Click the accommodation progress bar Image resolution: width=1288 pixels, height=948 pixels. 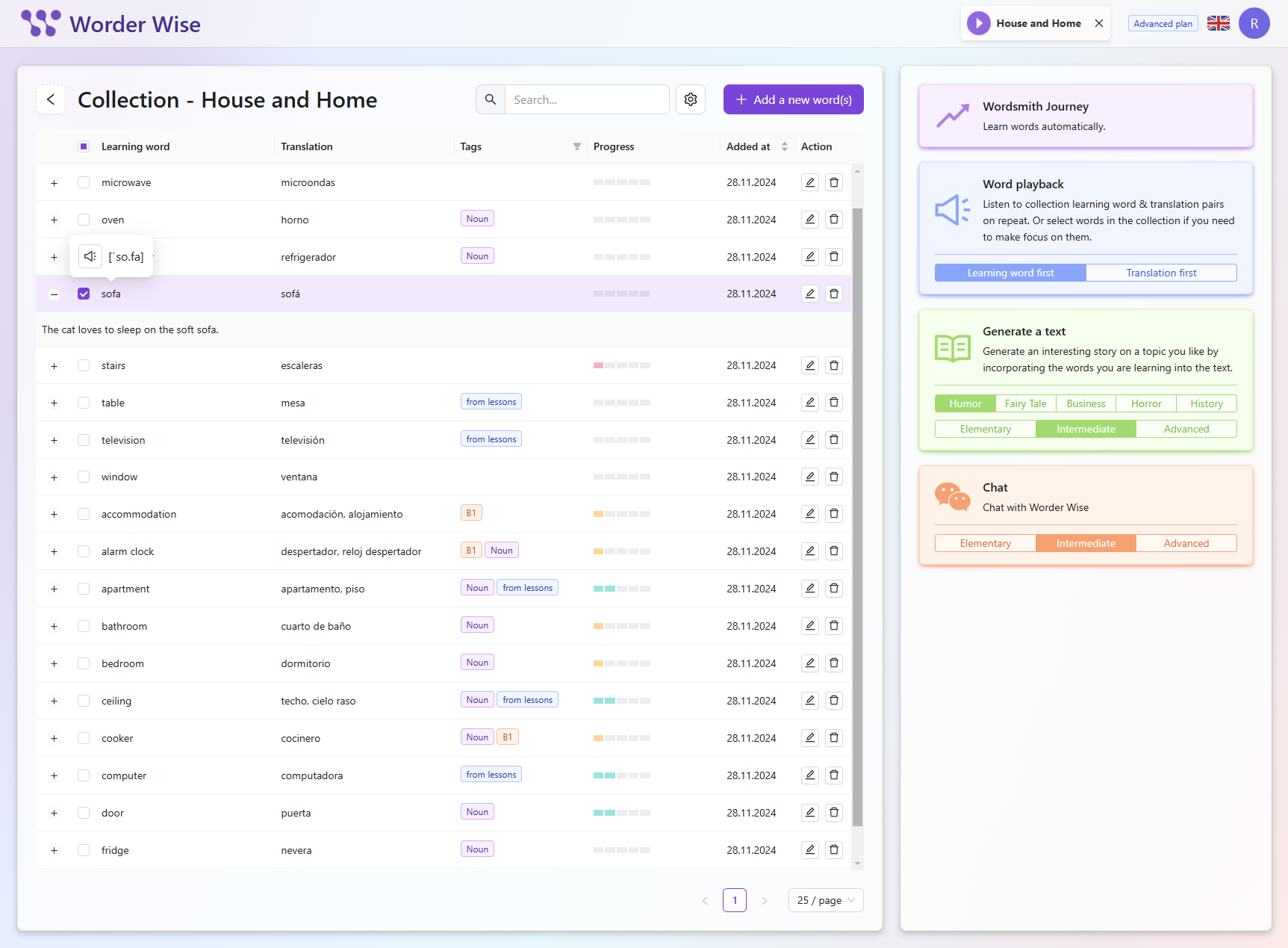[622, 514]
